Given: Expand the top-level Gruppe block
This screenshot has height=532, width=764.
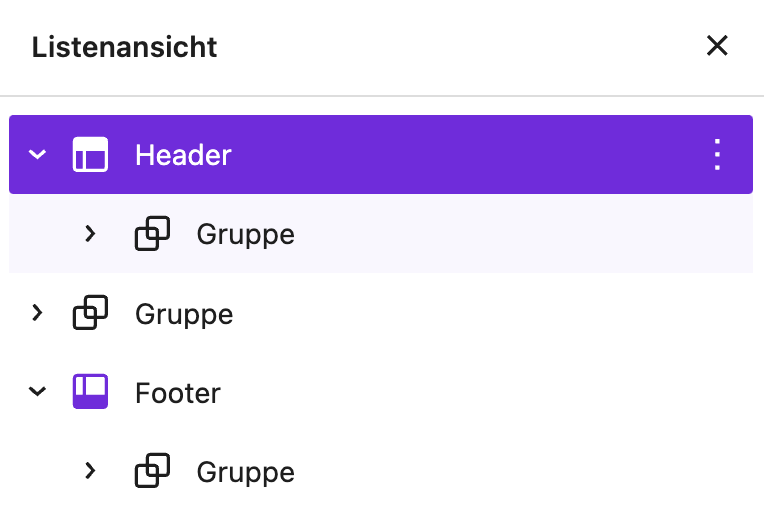Looking at the screenshot, I should click(x=38, y=314).
